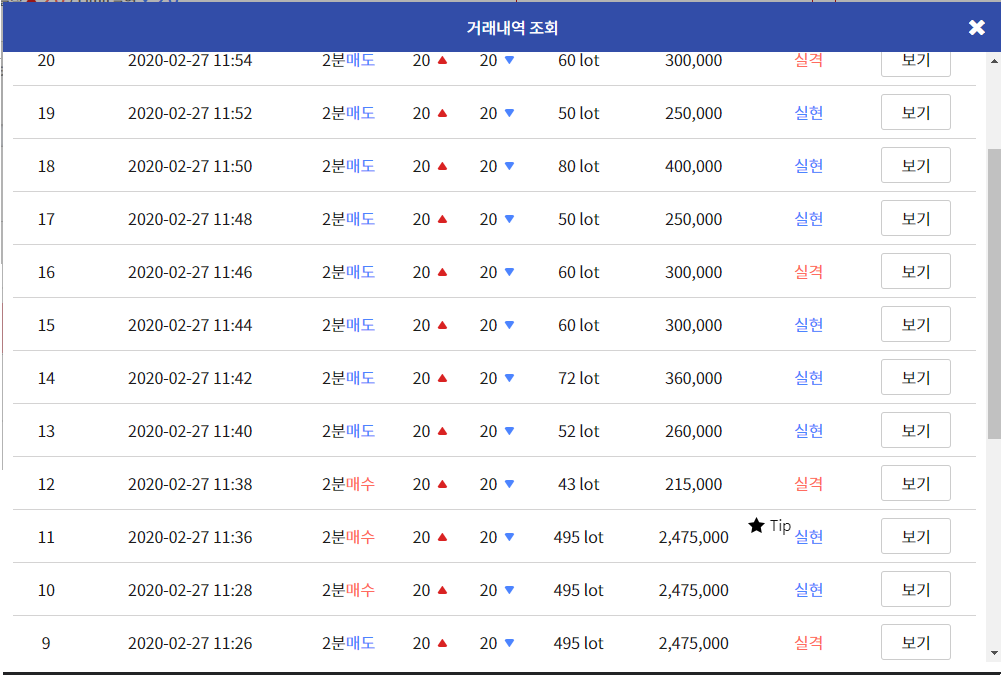Click blue down triangle in row 16

pyautogui.click(x=509, y=272)
